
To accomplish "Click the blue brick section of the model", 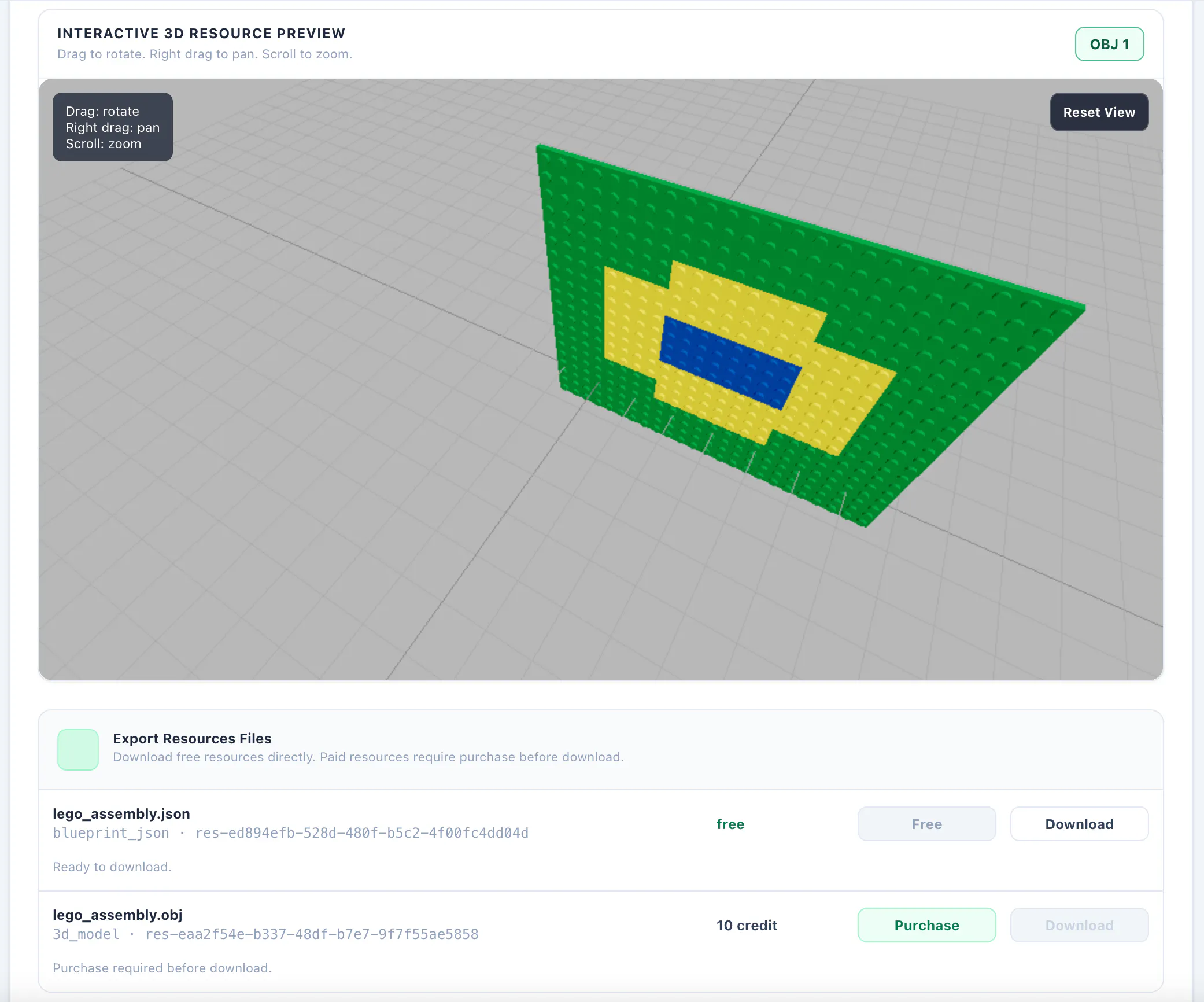I will coord(730,363).
